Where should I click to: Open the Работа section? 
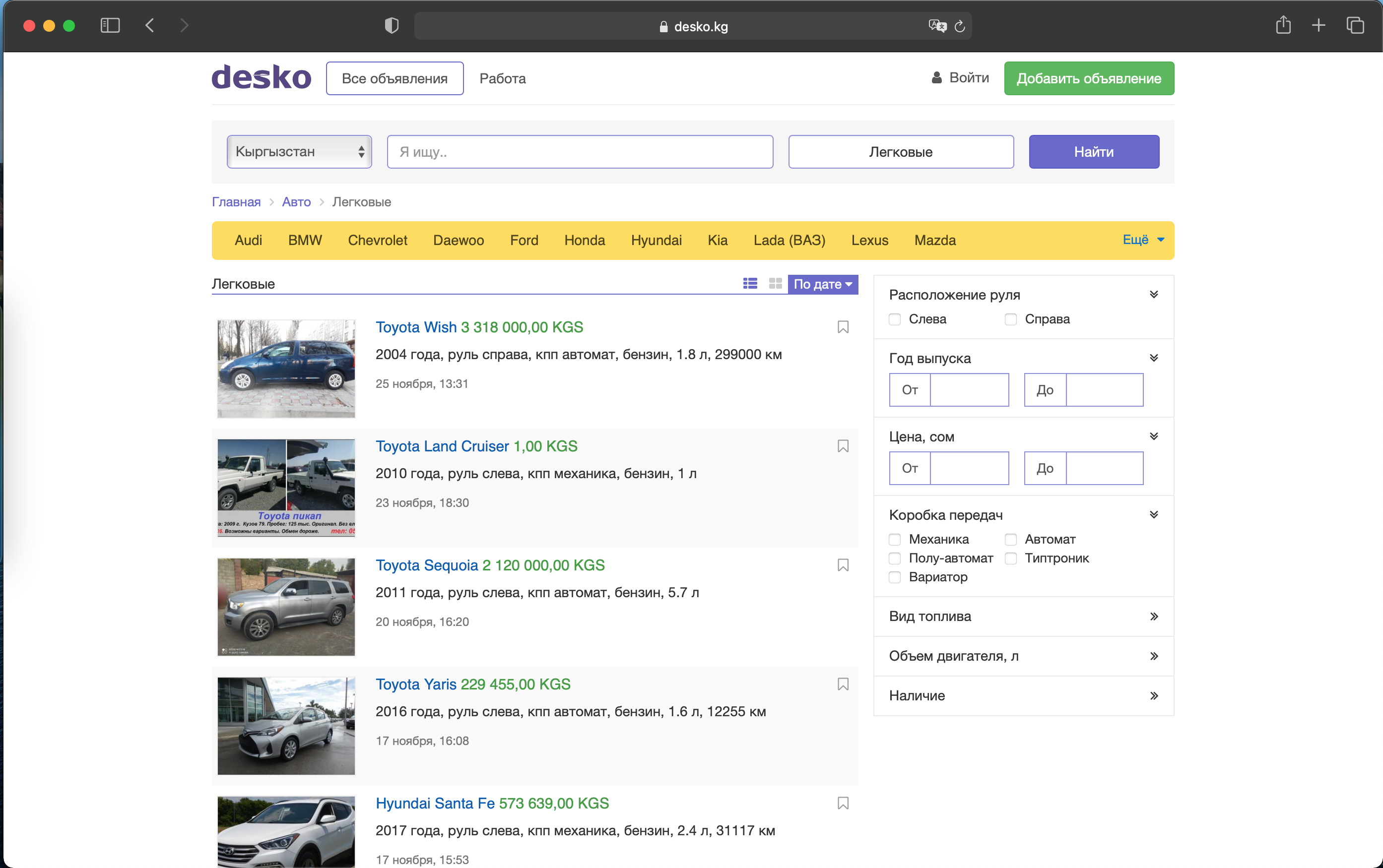[503, 78]
